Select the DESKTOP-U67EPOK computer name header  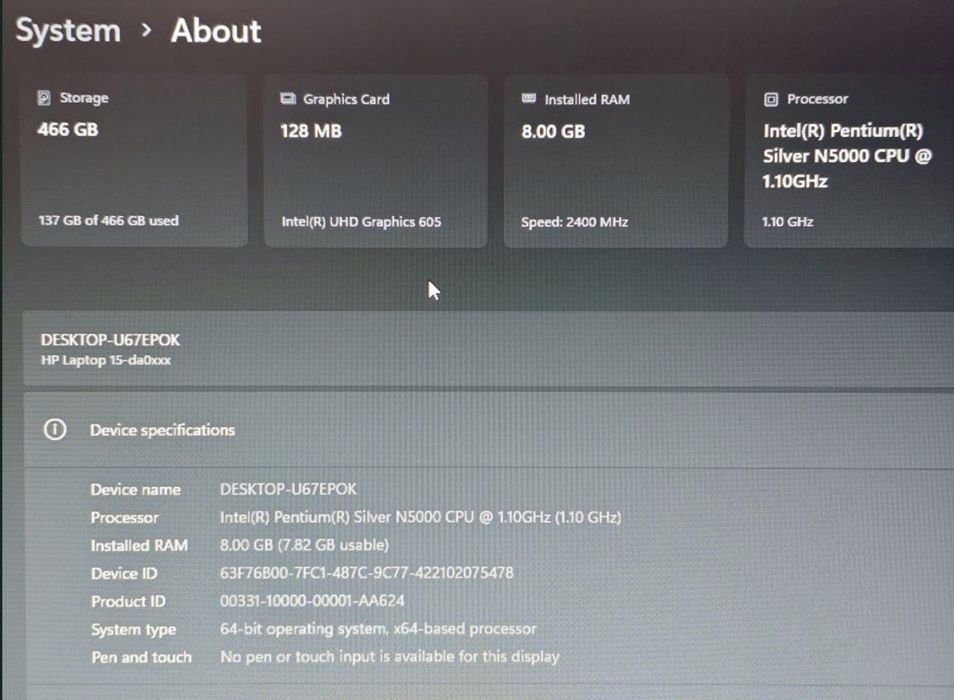pos(110,340)
